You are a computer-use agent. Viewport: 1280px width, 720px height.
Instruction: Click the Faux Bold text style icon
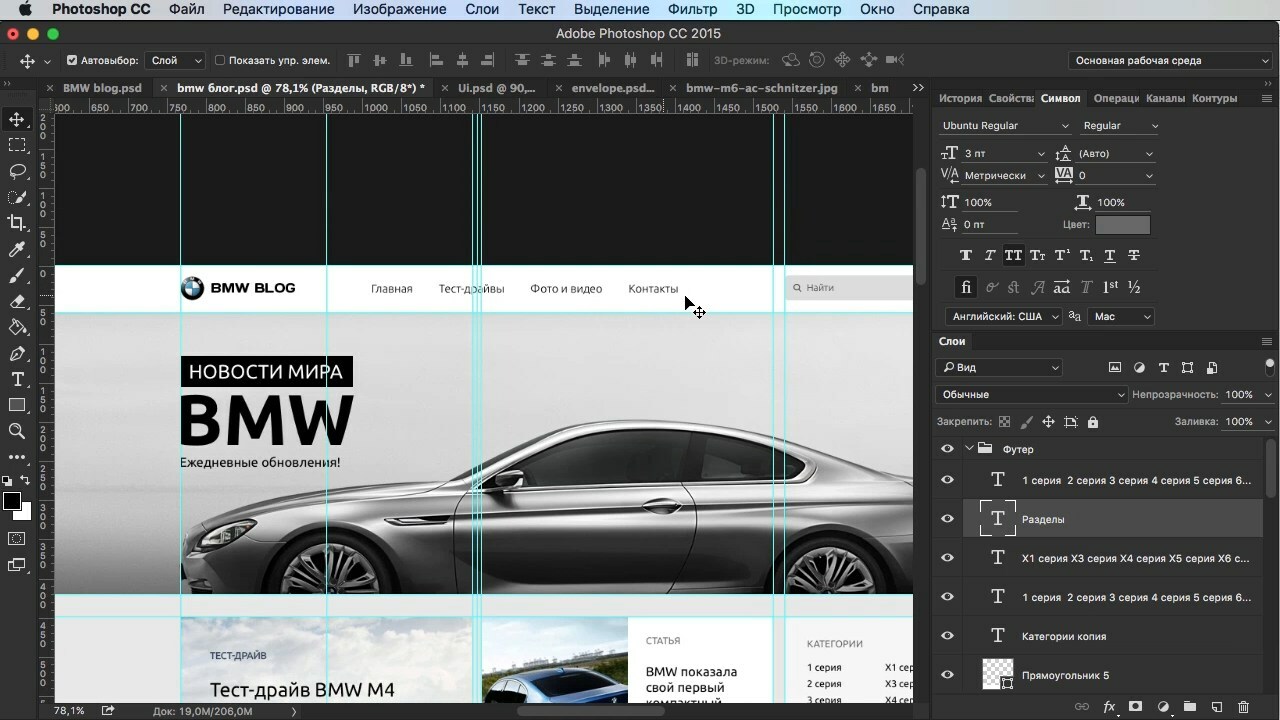point(966,255)
